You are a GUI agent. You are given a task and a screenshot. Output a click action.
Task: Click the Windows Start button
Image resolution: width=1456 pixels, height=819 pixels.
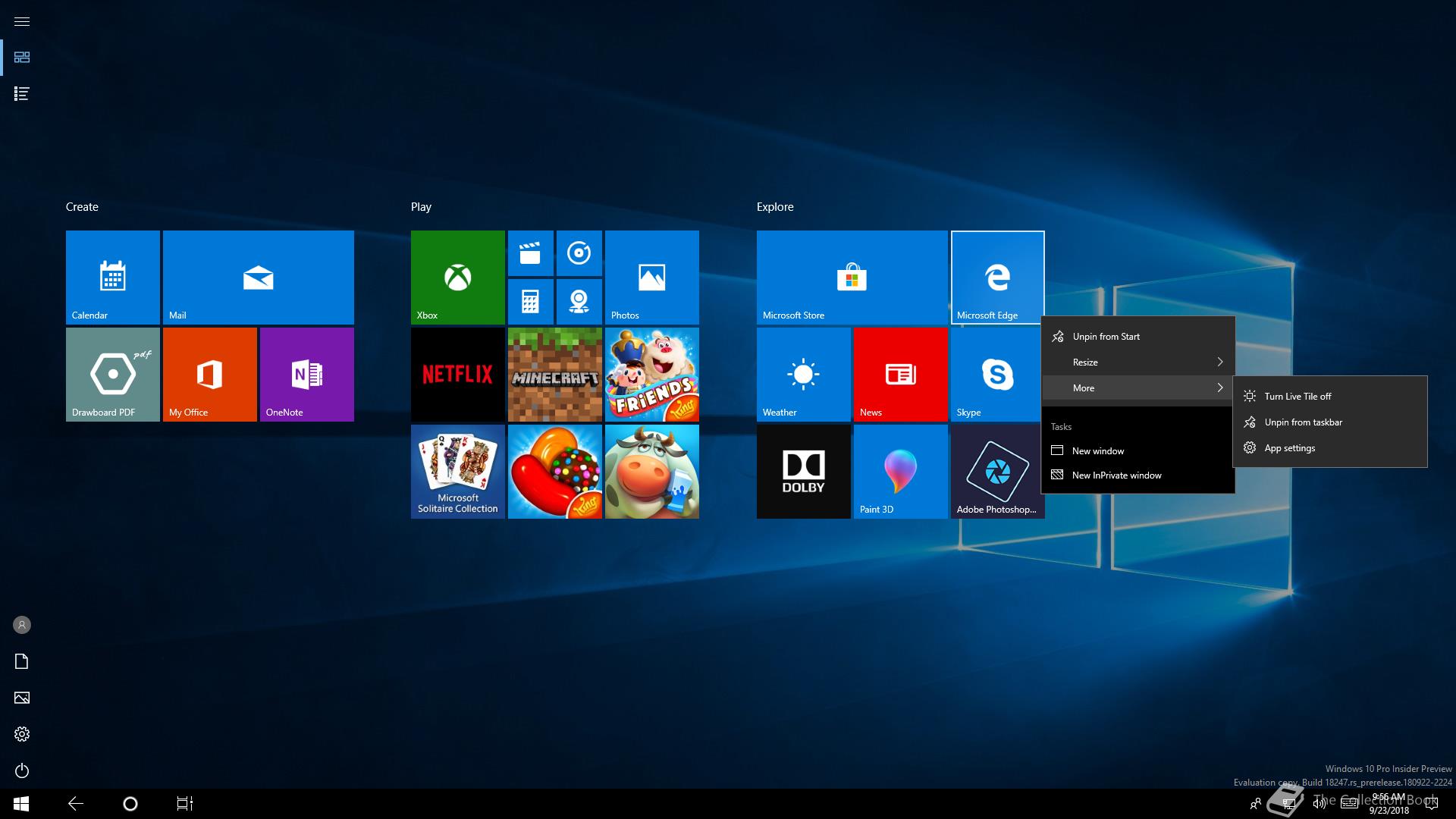coord(21,804)
